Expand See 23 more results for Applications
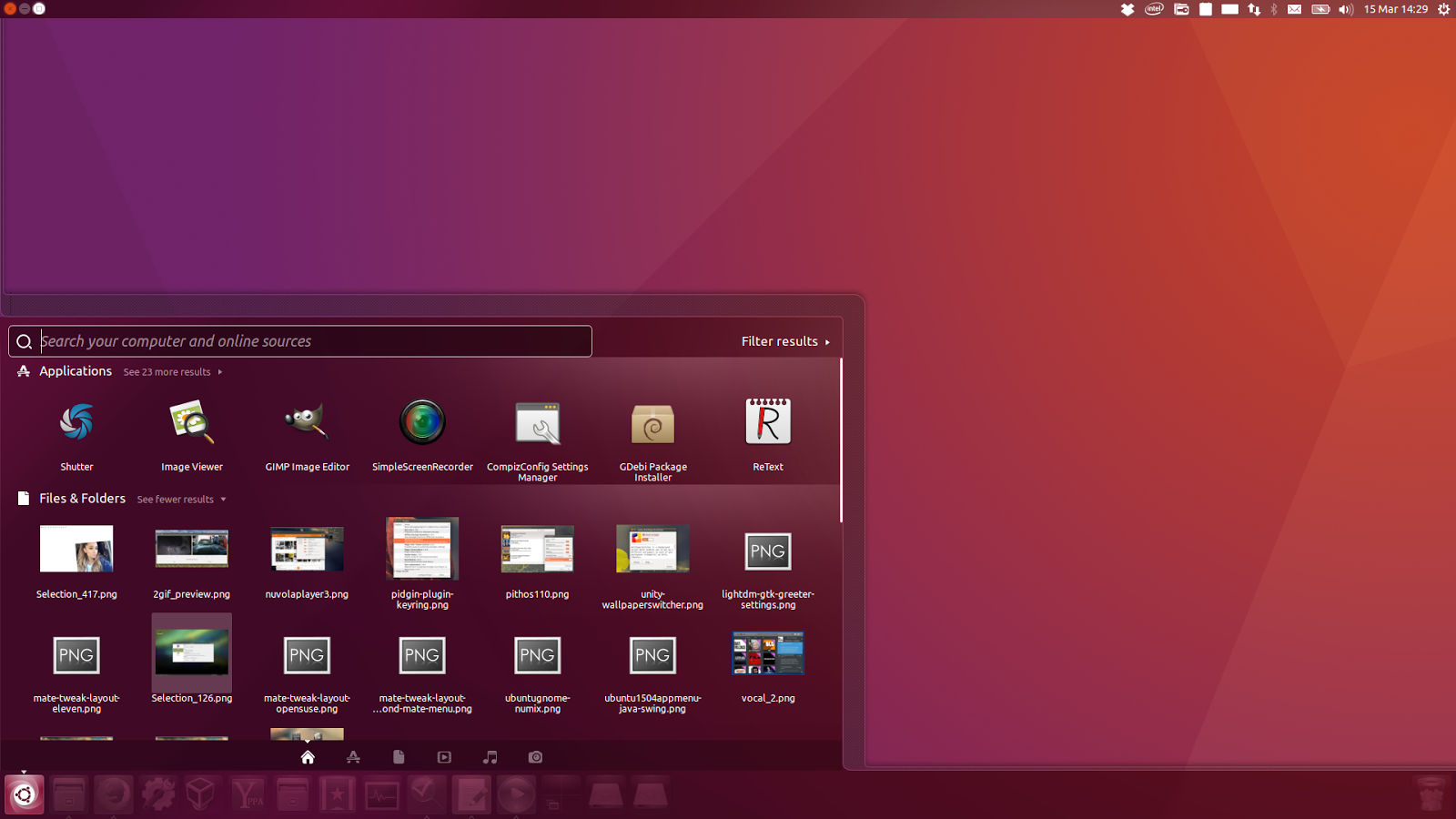Image resolution: width=1456 pixels, height=819 pixels. click(167, 371)
